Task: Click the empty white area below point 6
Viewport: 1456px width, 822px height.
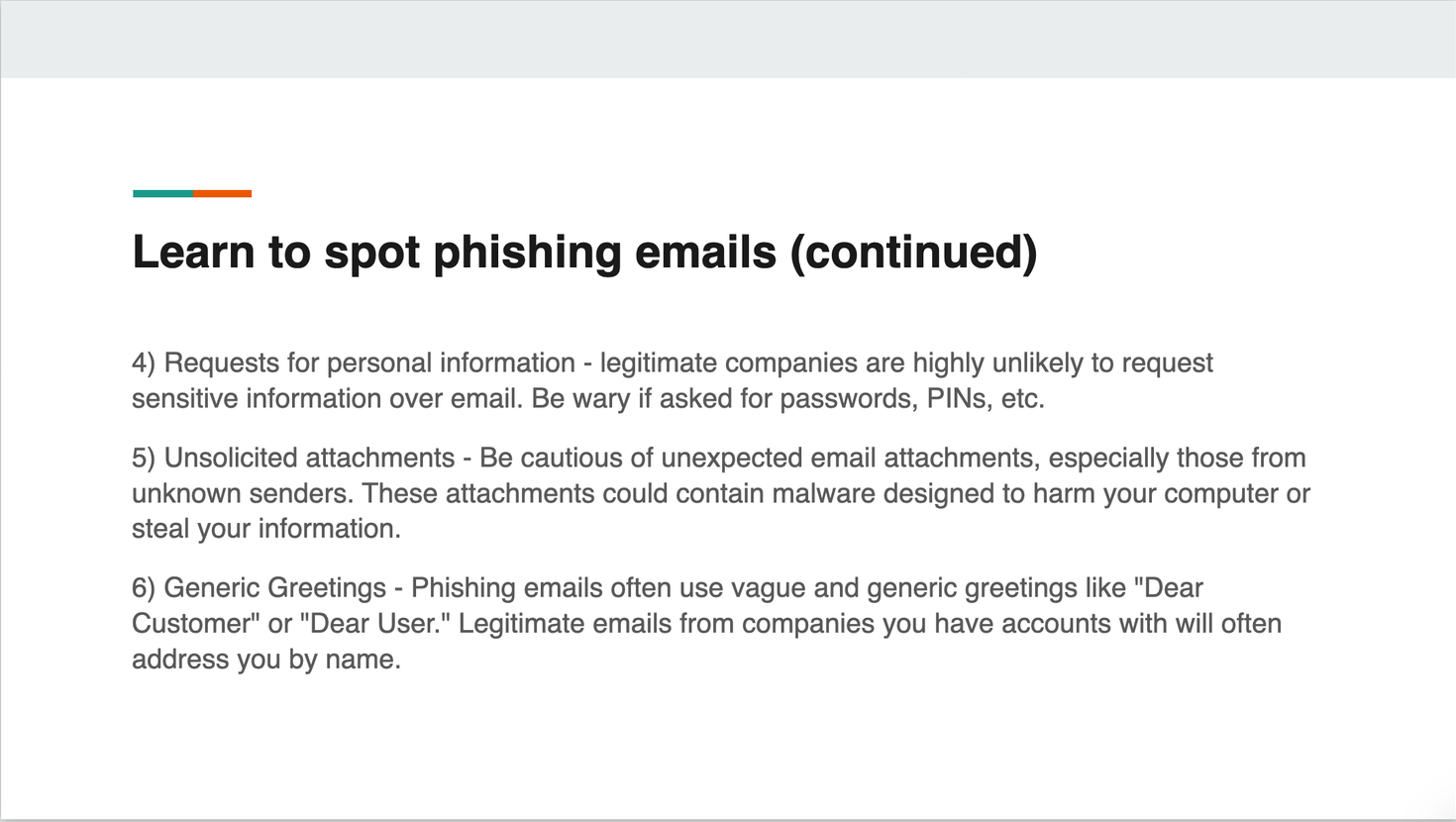Action: click(728, 743)
